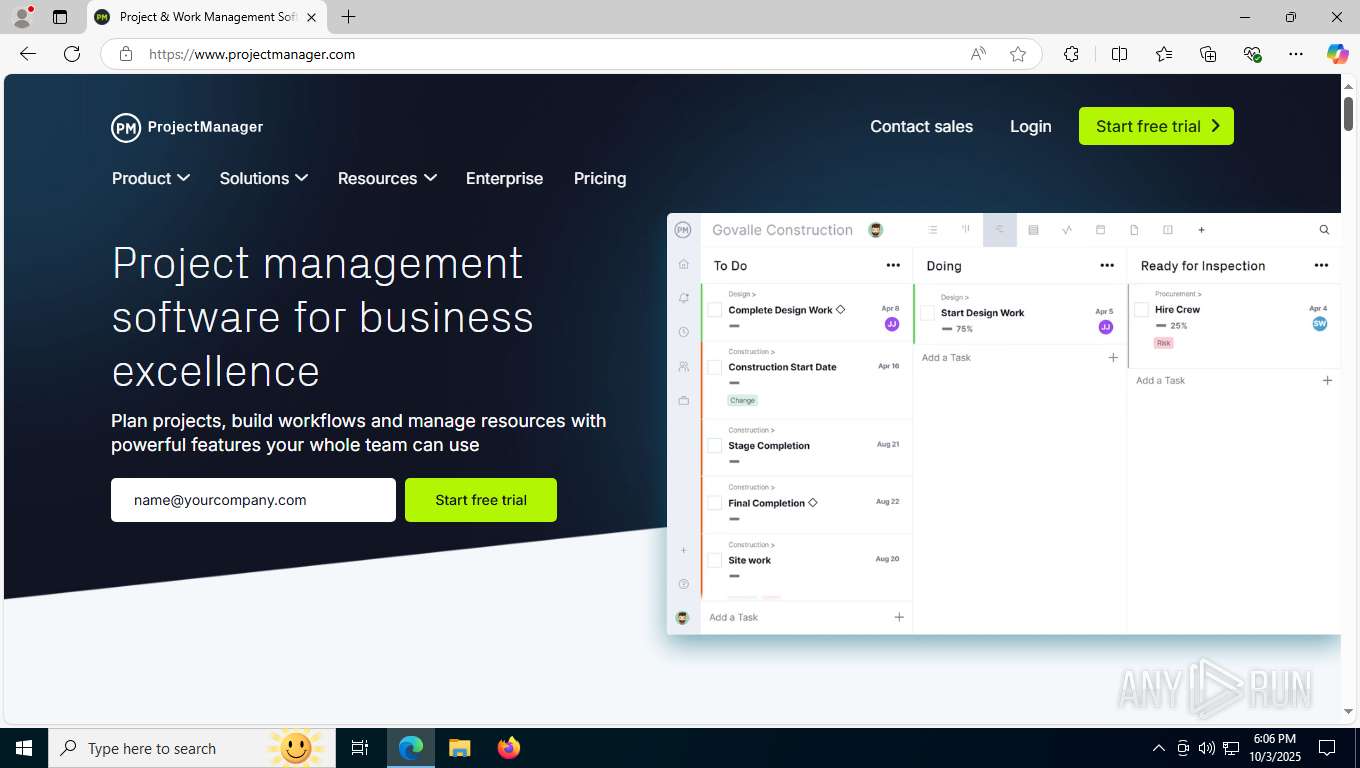Click Contact sales in the header

tap(921, 126)
